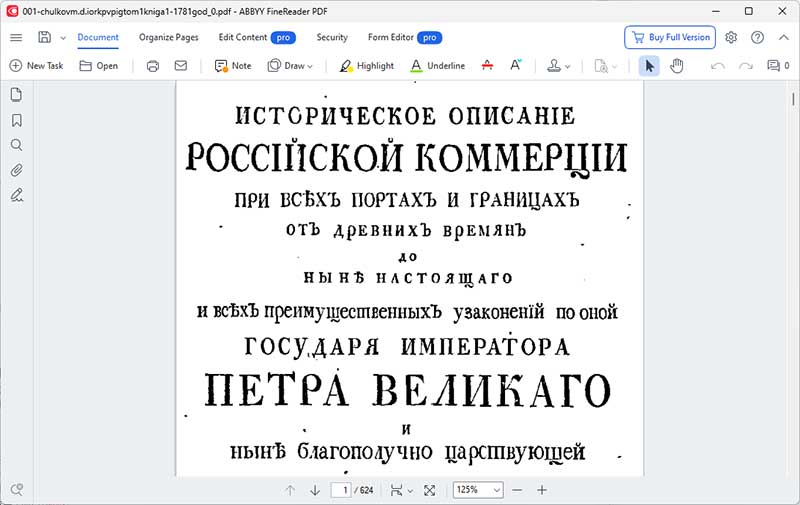The width and height of the screenshot is (800, 505).
Task: Toggle the Highlight markup tool
Action: pos(366,66)
